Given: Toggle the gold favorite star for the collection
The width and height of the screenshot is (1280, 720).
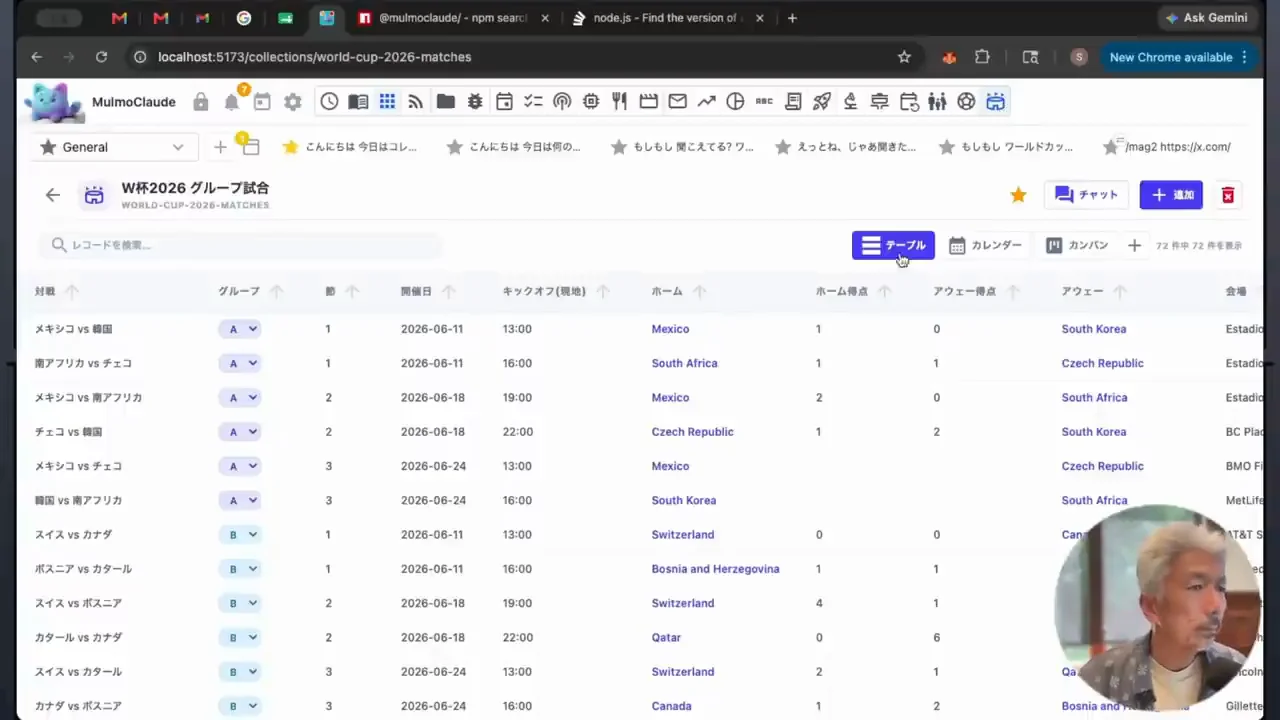Looking at the screenshot, I should (x=1018, y=195).
